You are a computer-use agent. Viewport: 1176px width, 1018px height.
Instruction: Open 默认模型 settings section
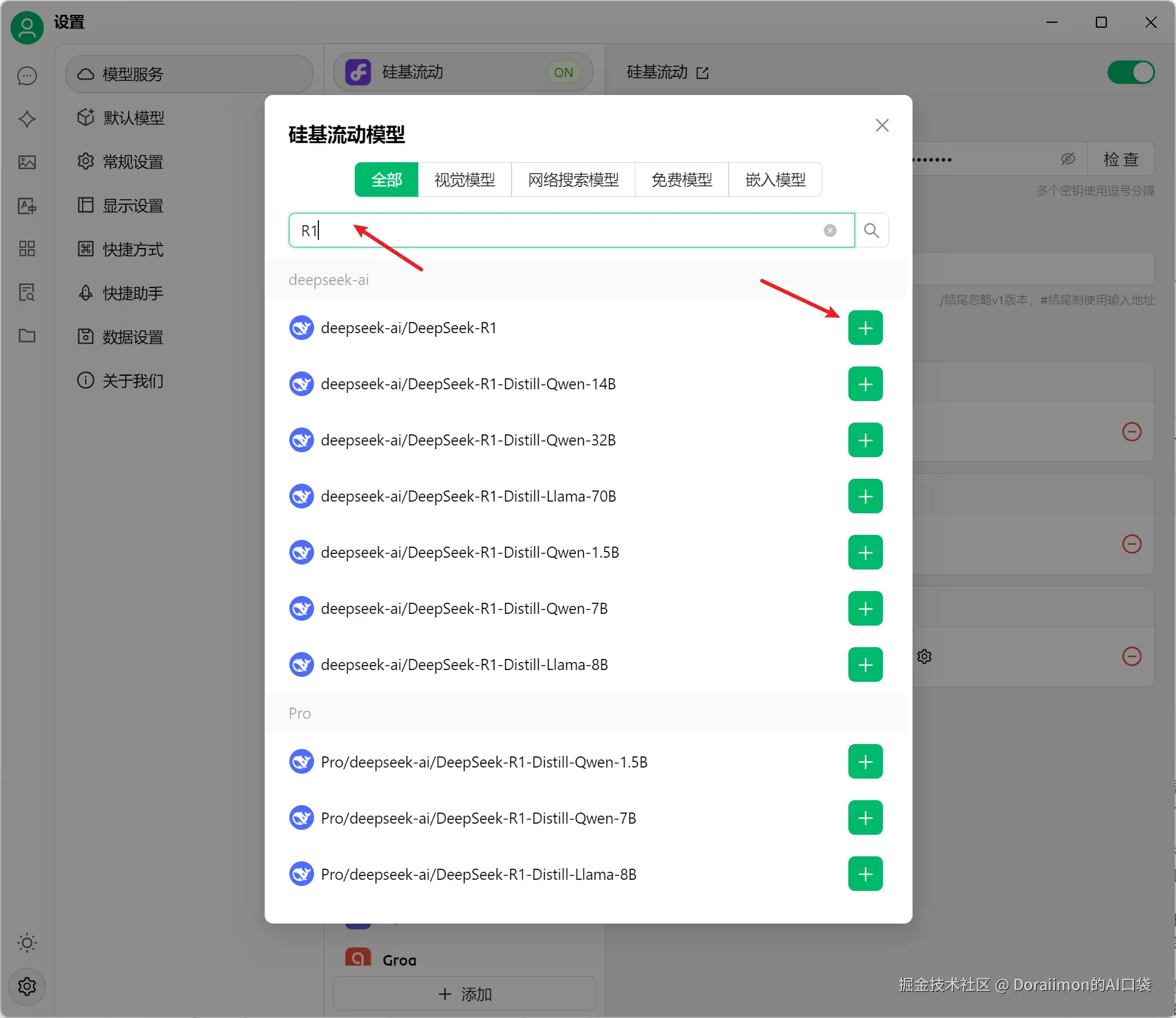(189, 118)
